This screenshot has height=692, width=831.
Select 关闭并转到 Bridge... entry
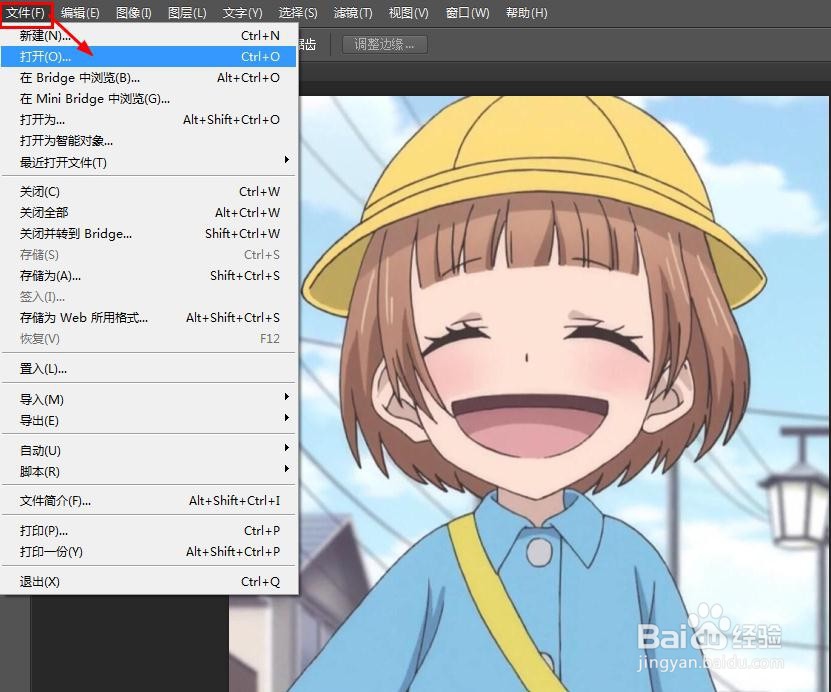tap(148, 234)
